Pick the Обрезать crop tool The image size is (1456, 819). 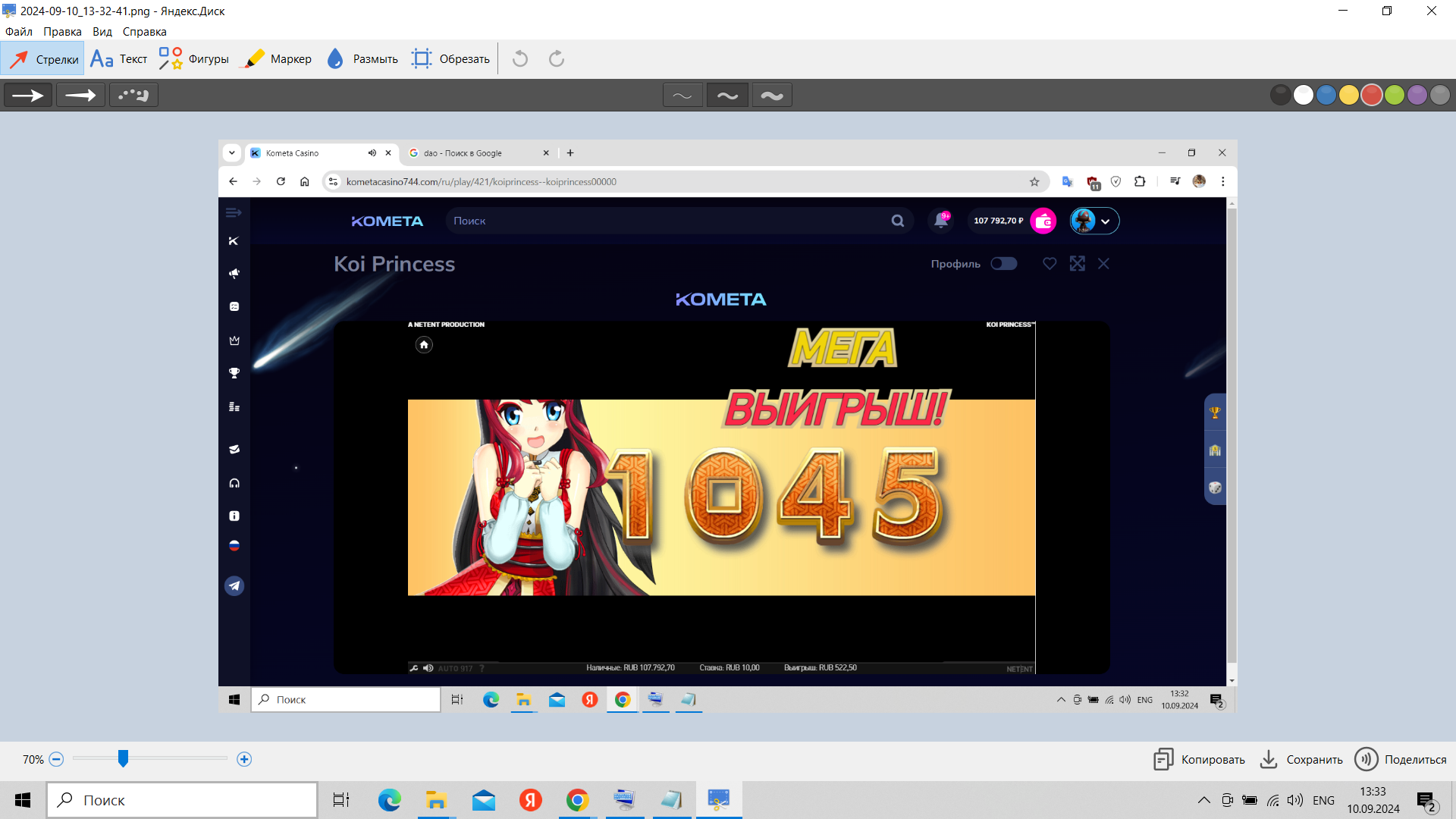450,59
